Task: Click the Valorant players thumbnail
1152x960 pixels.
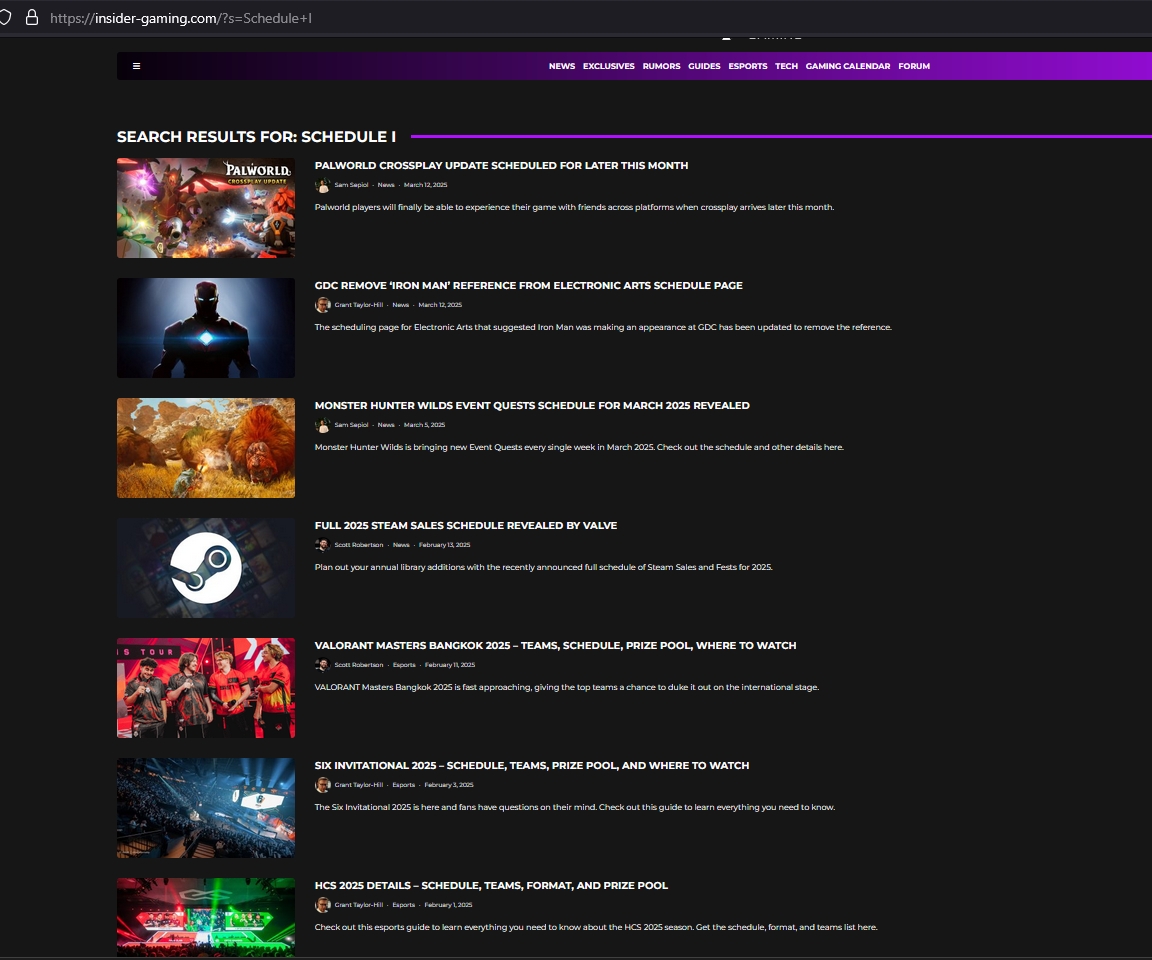Action: coord(206,687)
